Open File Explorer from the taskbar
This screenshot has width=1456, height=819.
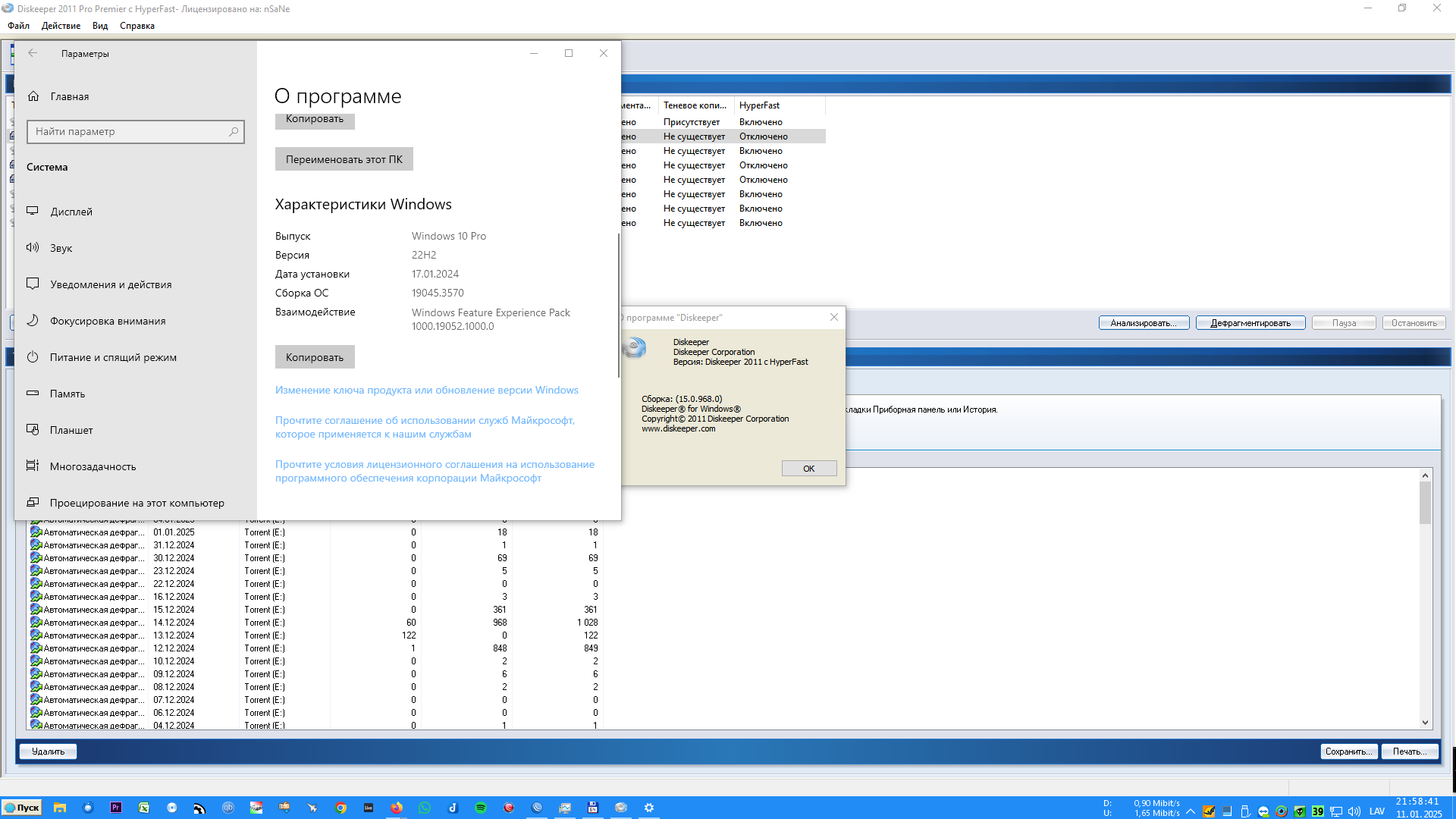(x=60, y=808)
